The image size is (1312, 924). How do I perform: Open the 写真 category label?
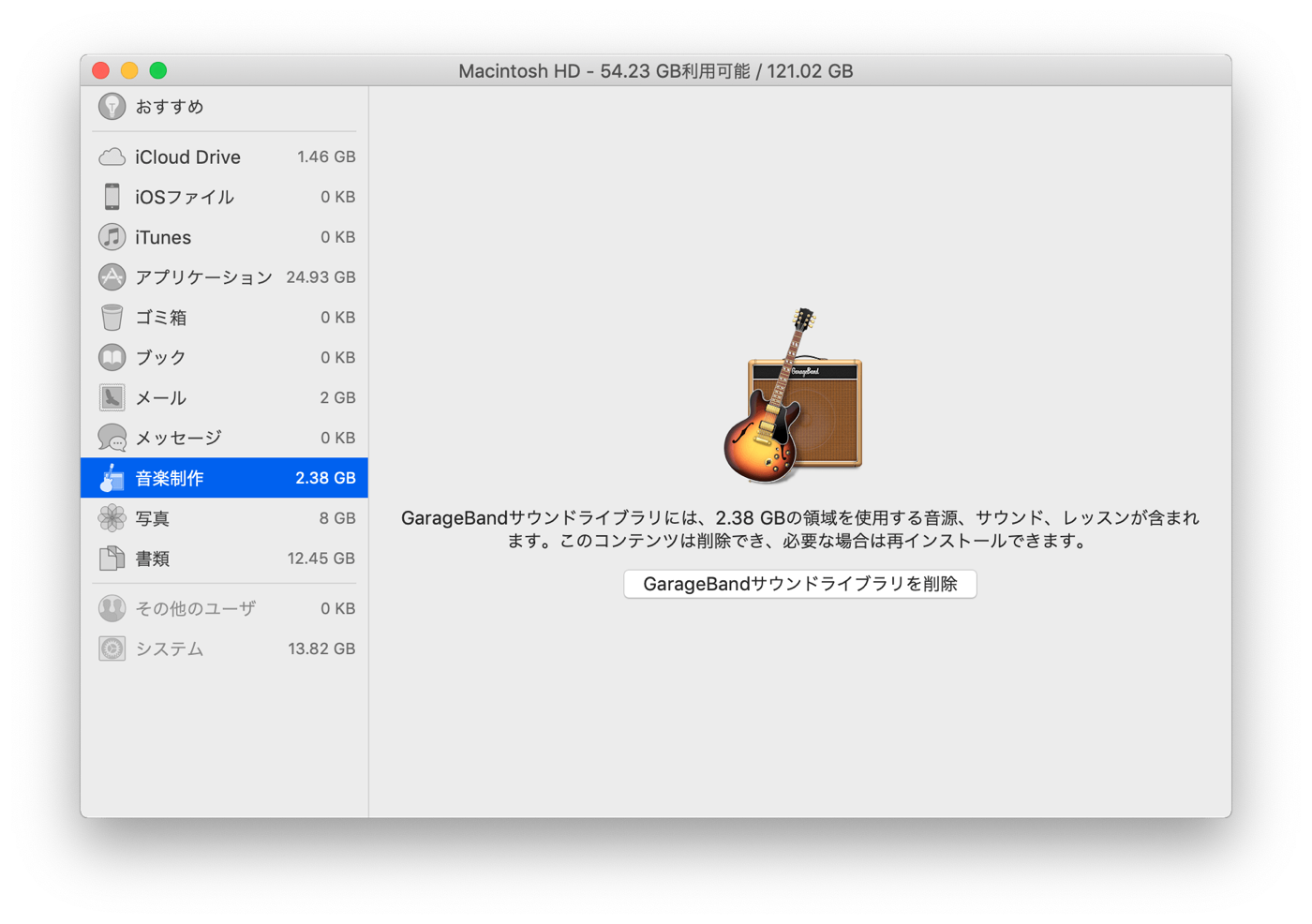pyautogui.click(x=153, y=518)
